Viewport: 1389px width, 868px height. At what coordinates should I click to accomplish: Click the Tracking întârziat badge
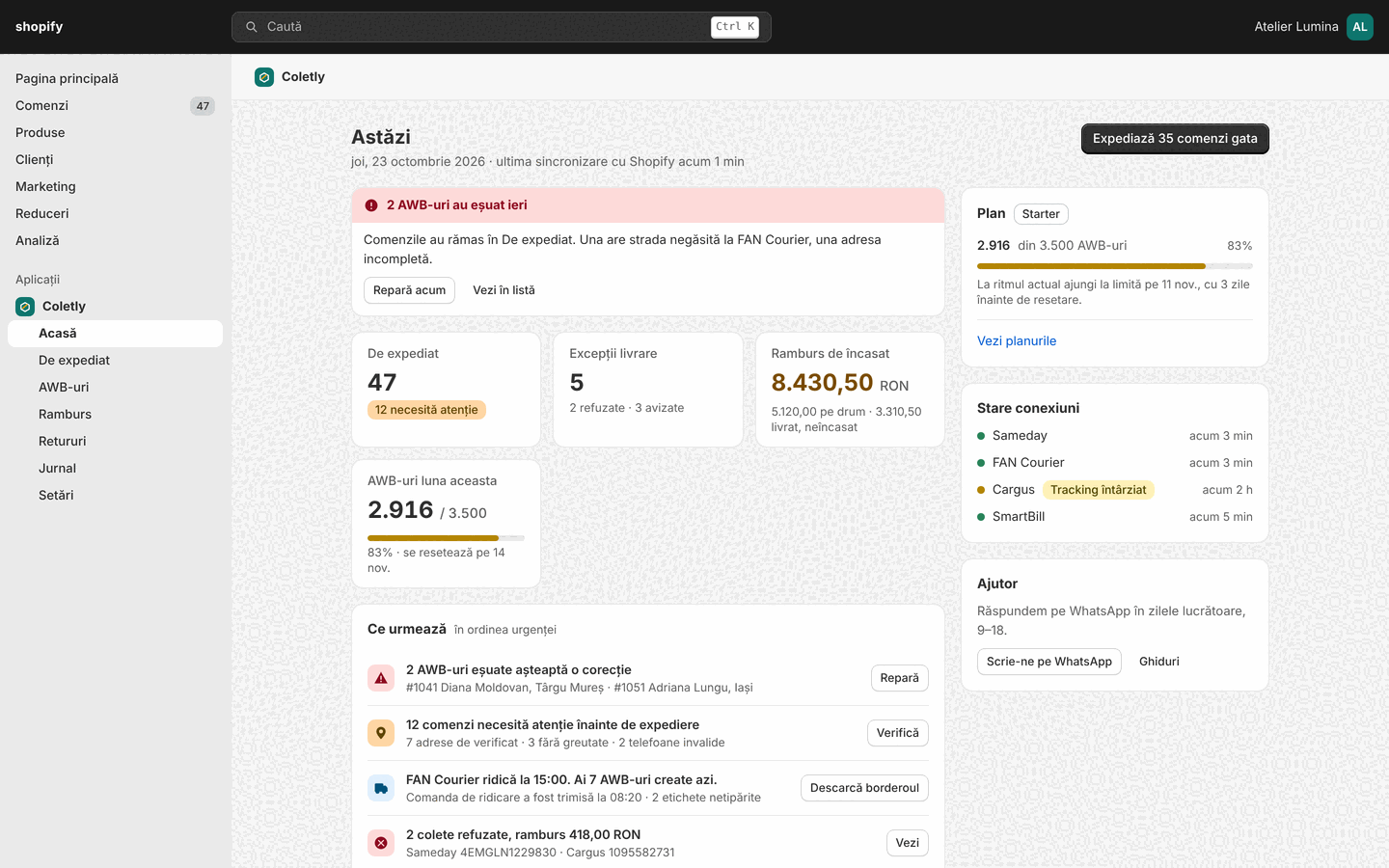1099,490
